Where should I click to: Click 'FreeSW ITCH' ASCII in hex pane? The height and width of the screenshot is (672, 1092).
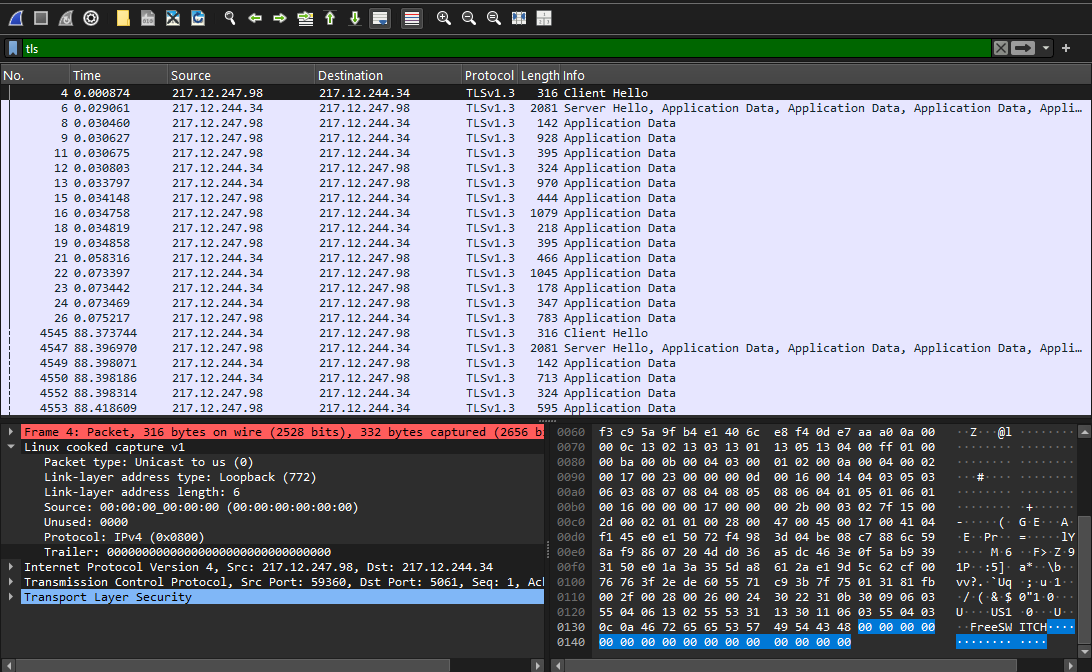pyautogui.click(x=1008, y=627)
